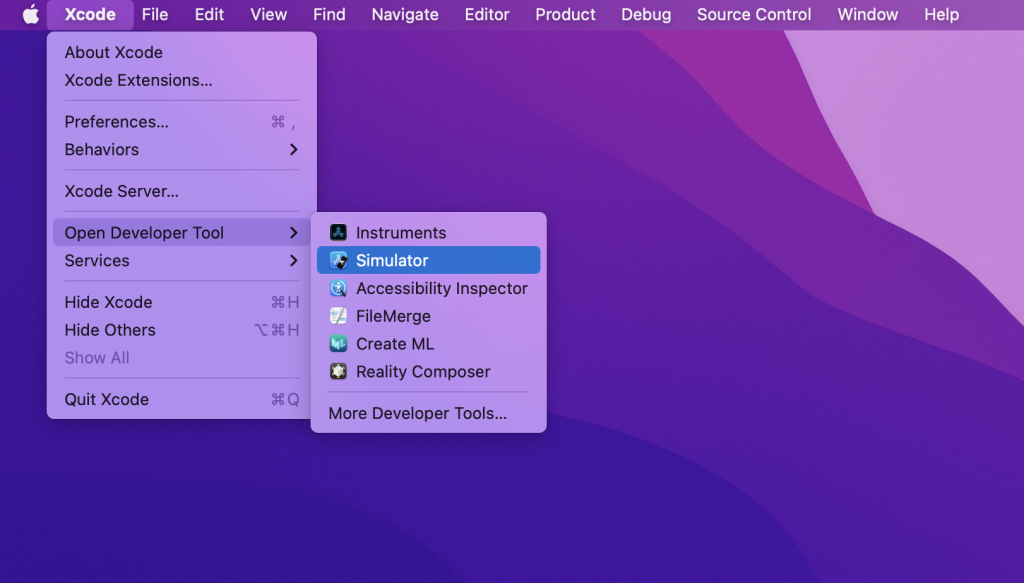The width and height of the screenshot is (1024, 583).
Task: Click the Accessibility Inspector icon
Action: pos(338,288)
